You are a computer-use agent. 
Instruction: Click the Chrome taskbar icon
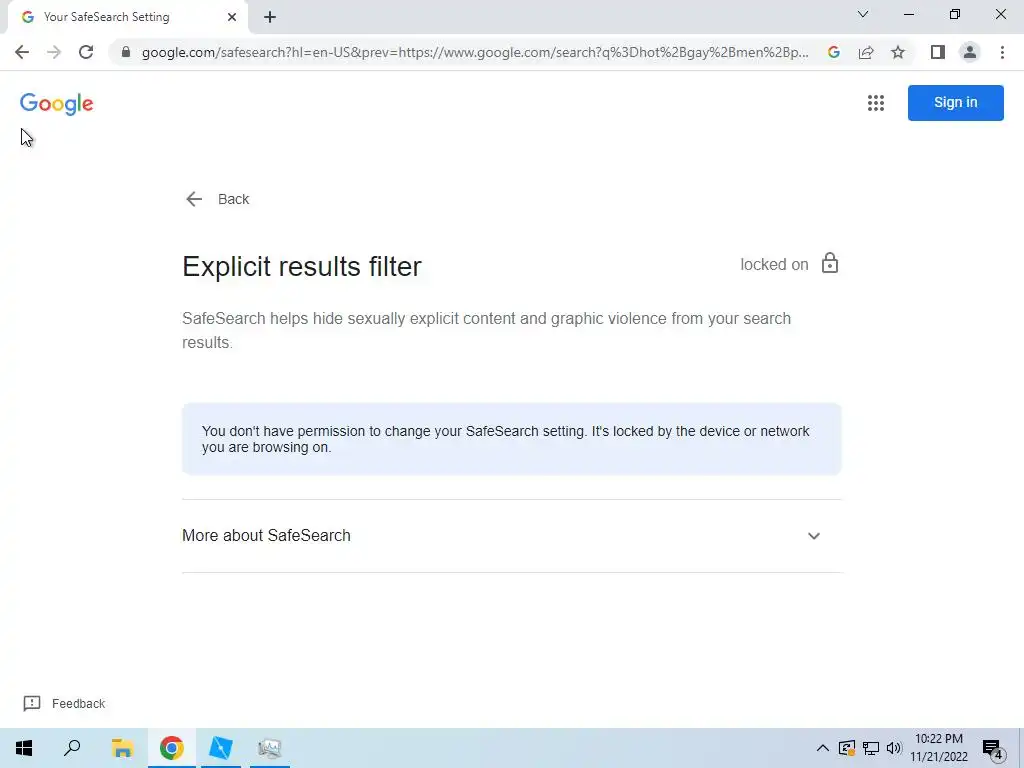pos(172,748)
